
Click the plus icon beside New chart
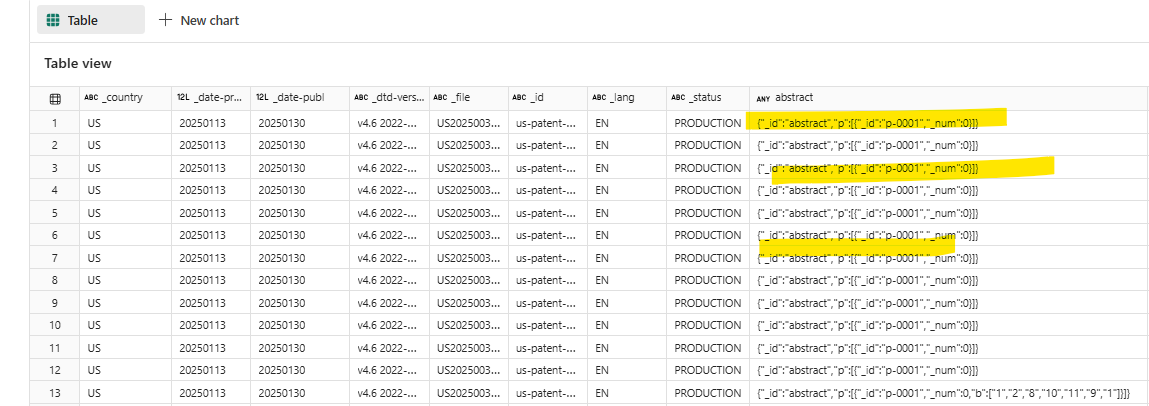166,21
